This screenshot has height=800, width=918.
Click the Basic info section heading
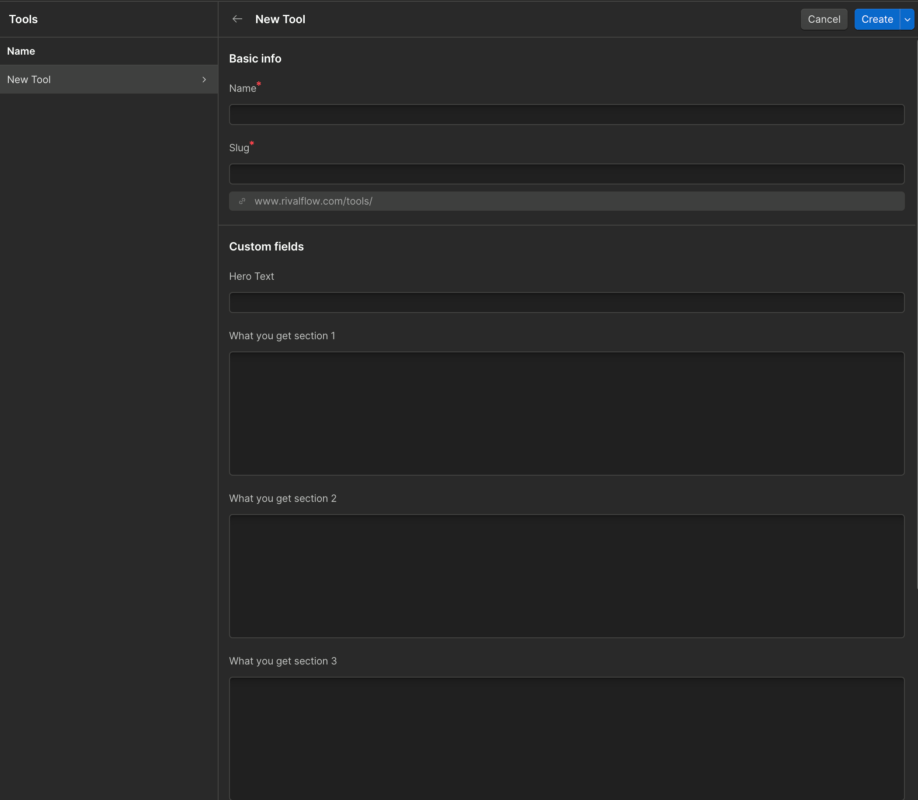255,59
